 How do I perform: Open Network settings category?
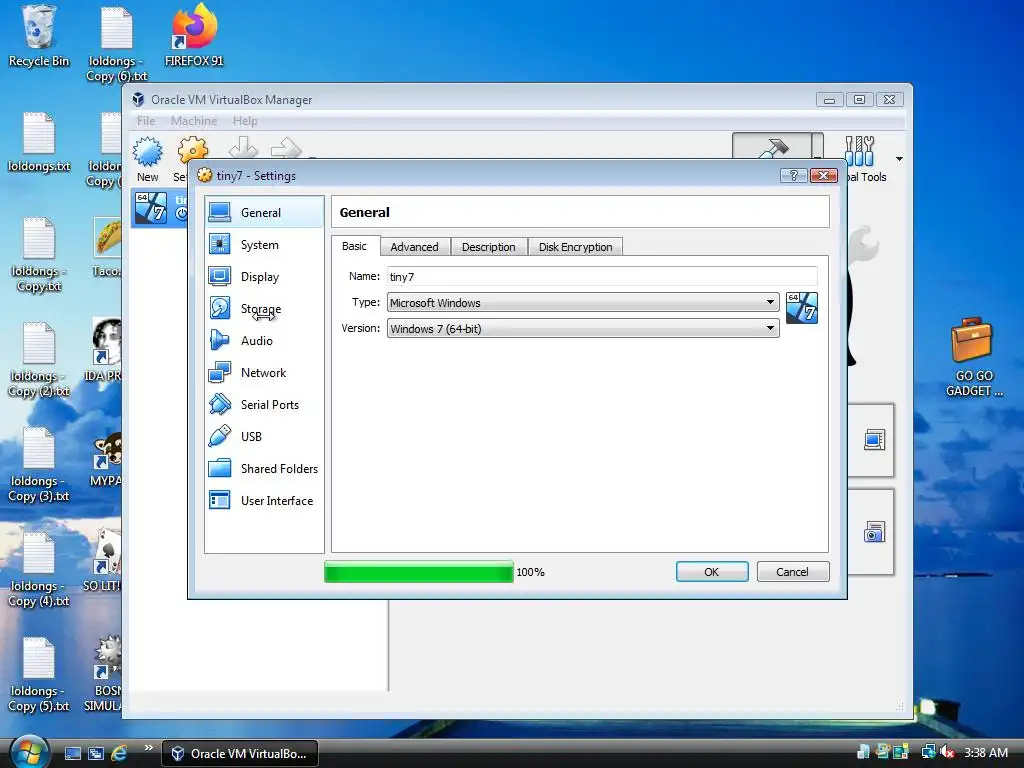click(264, 372)
